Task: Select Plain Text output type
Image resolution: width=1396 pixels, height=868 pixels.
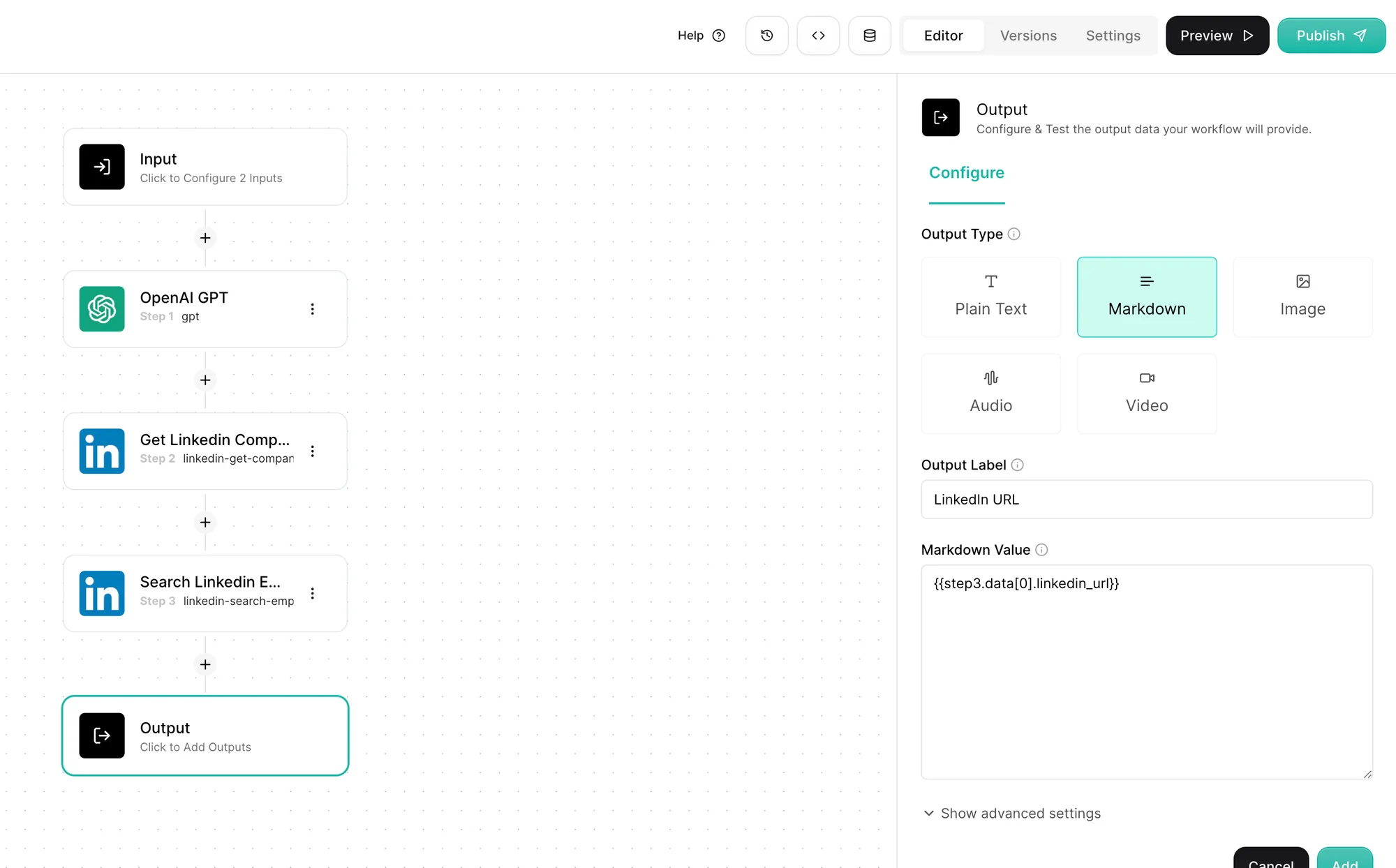Action: click(x=990, y=297)
